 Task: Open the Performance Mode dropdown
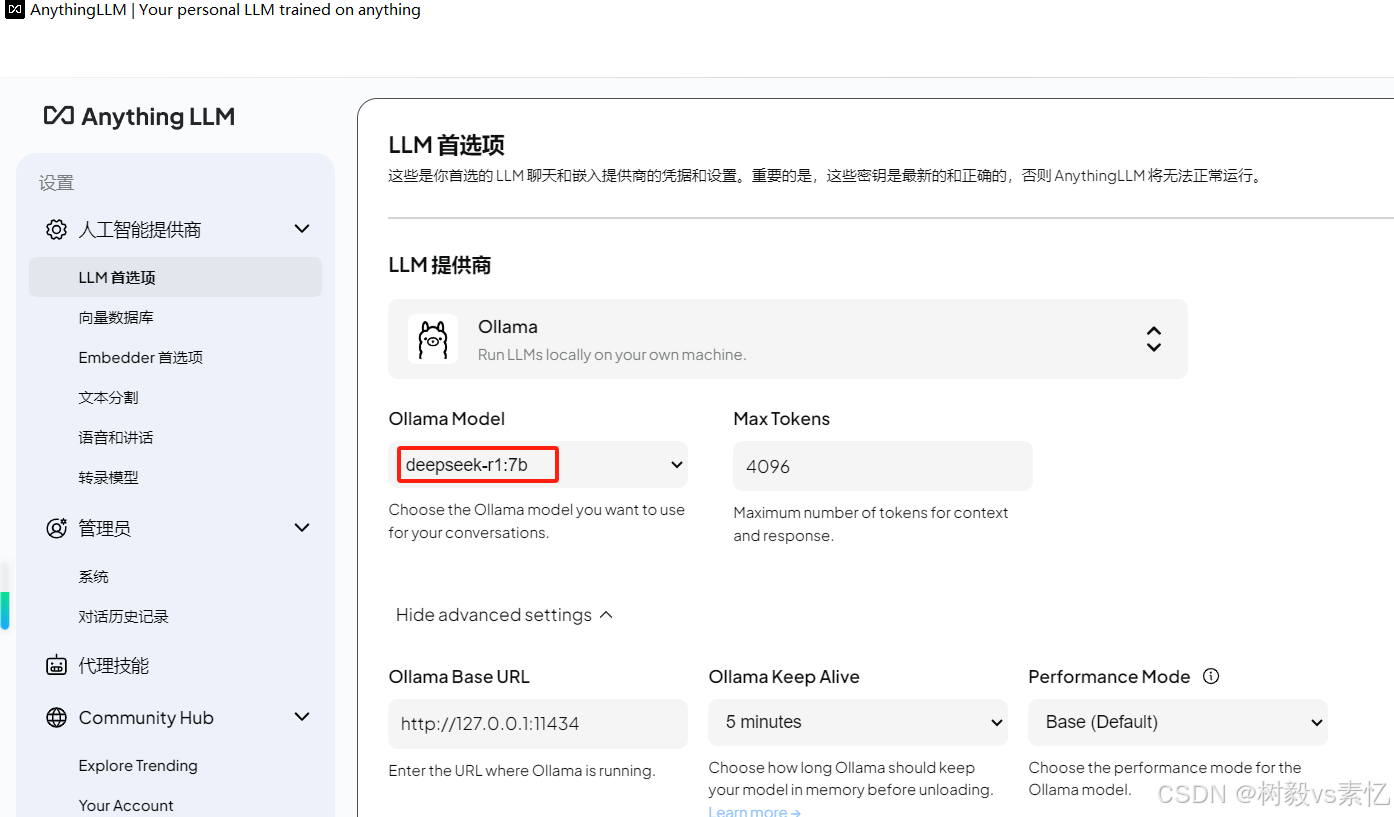point(1178,722)
